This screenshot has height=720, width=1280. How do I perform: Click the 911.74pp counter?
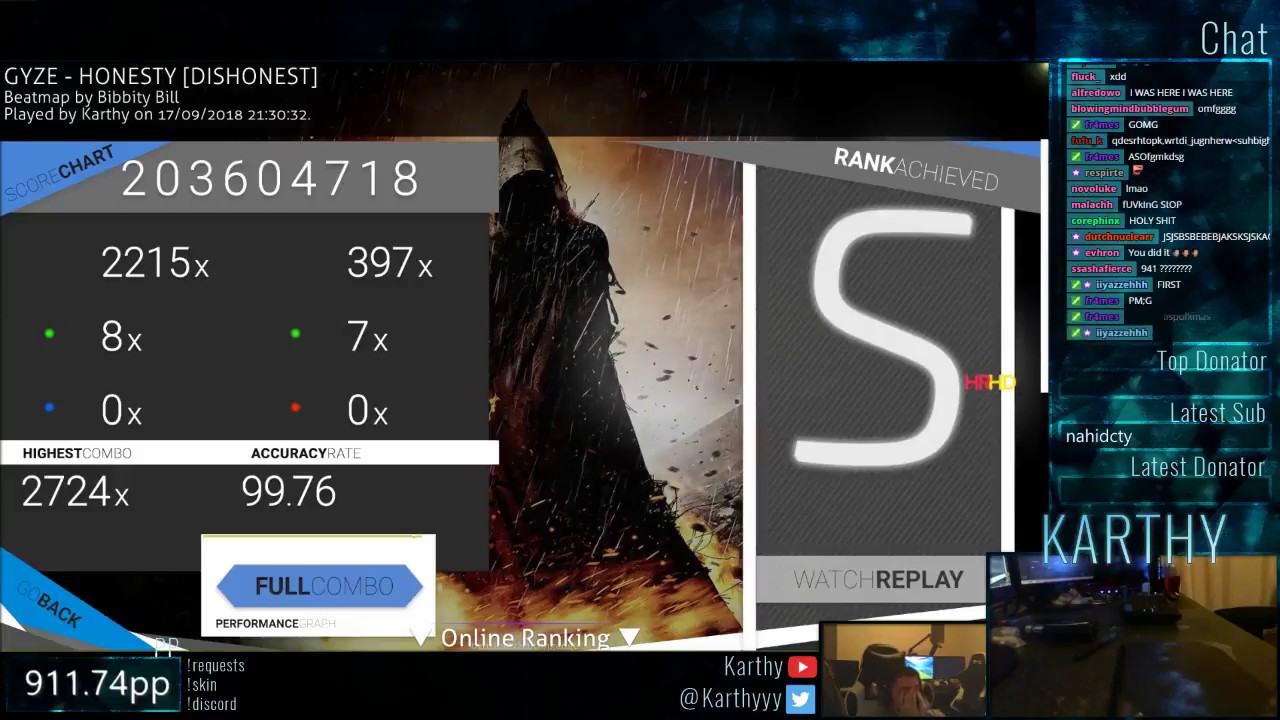97,684
